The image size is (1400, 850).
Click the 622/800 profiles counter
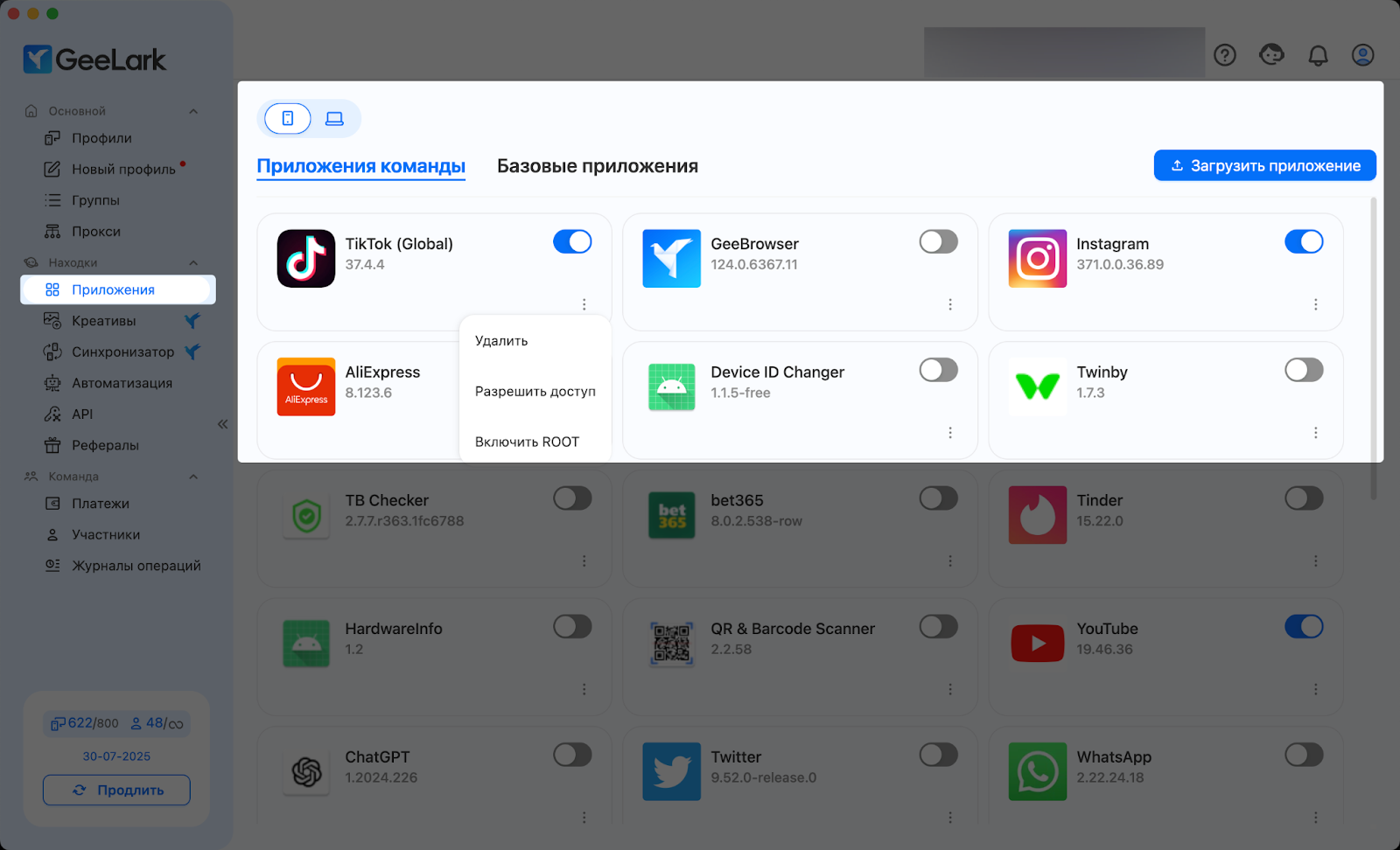pyautogui.click(x=85, y=723)
